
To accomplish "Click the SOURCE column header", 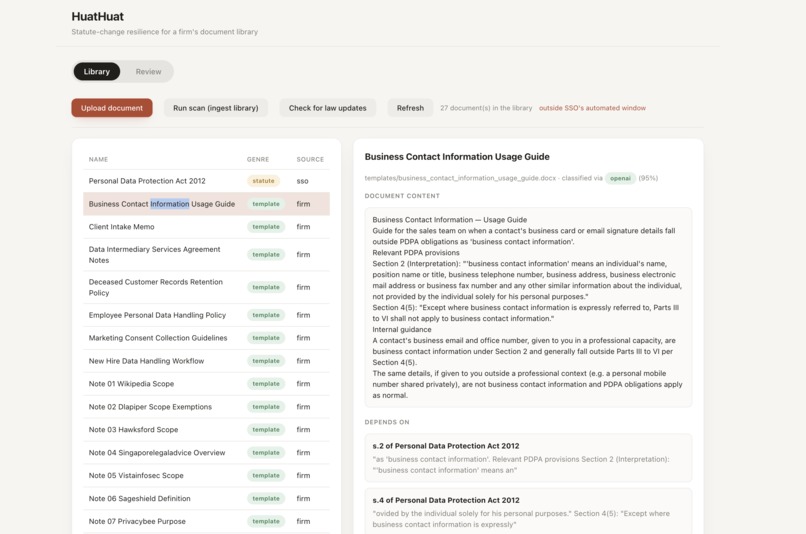I will click(x=310, y=159).
